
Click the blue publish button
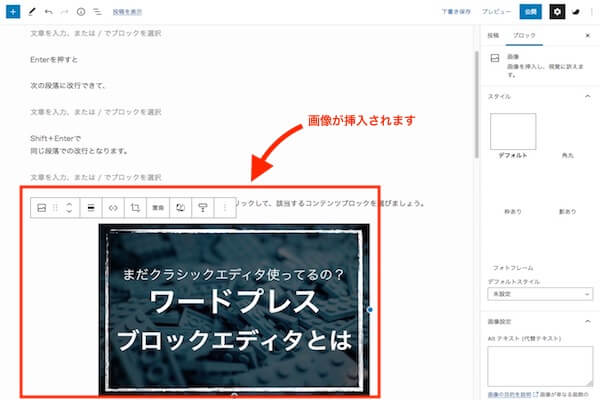click(x=530, y=12)
